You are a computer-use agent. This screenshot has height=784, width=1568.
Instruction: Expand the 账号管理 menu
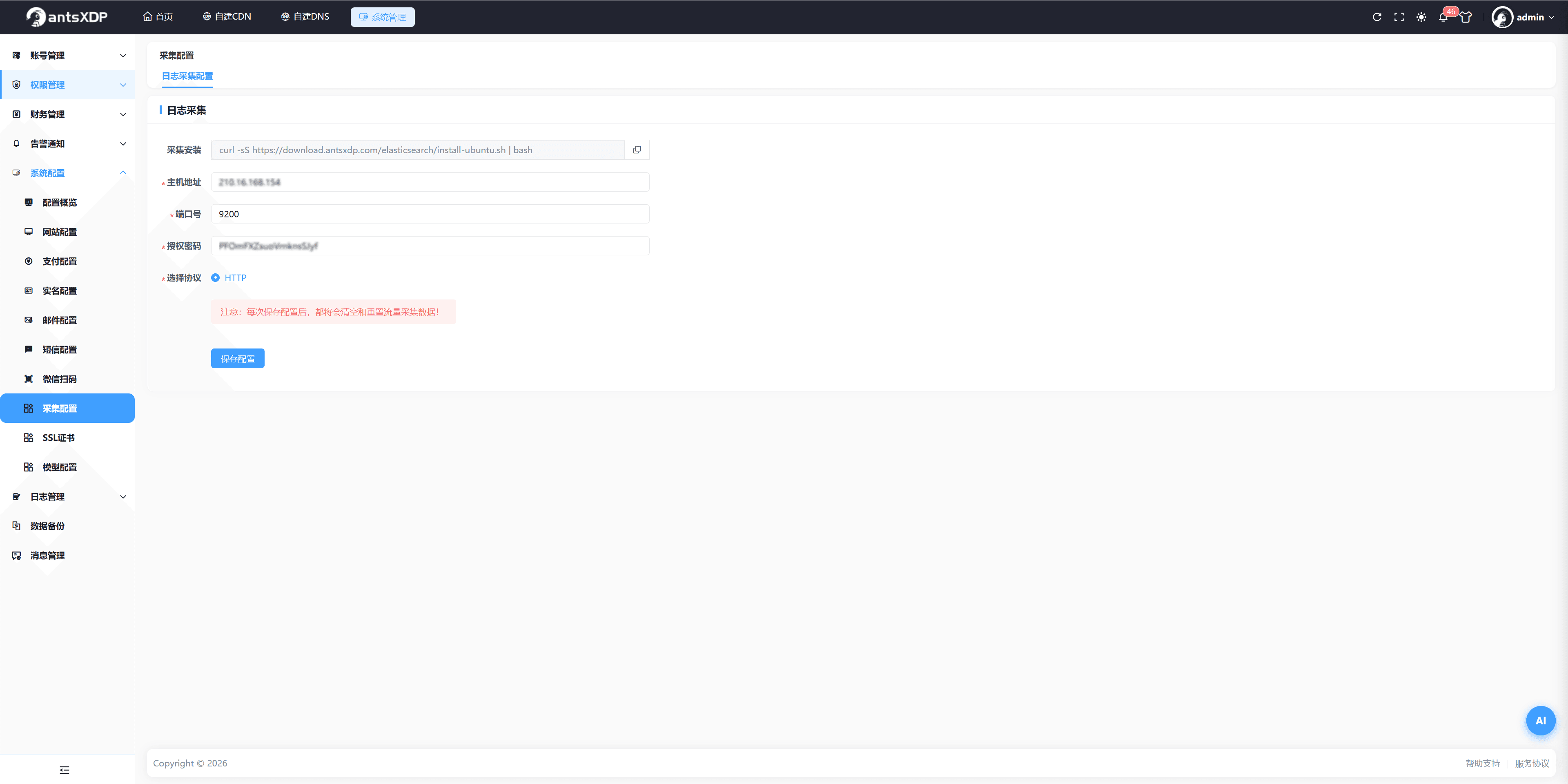coord(67,56)
